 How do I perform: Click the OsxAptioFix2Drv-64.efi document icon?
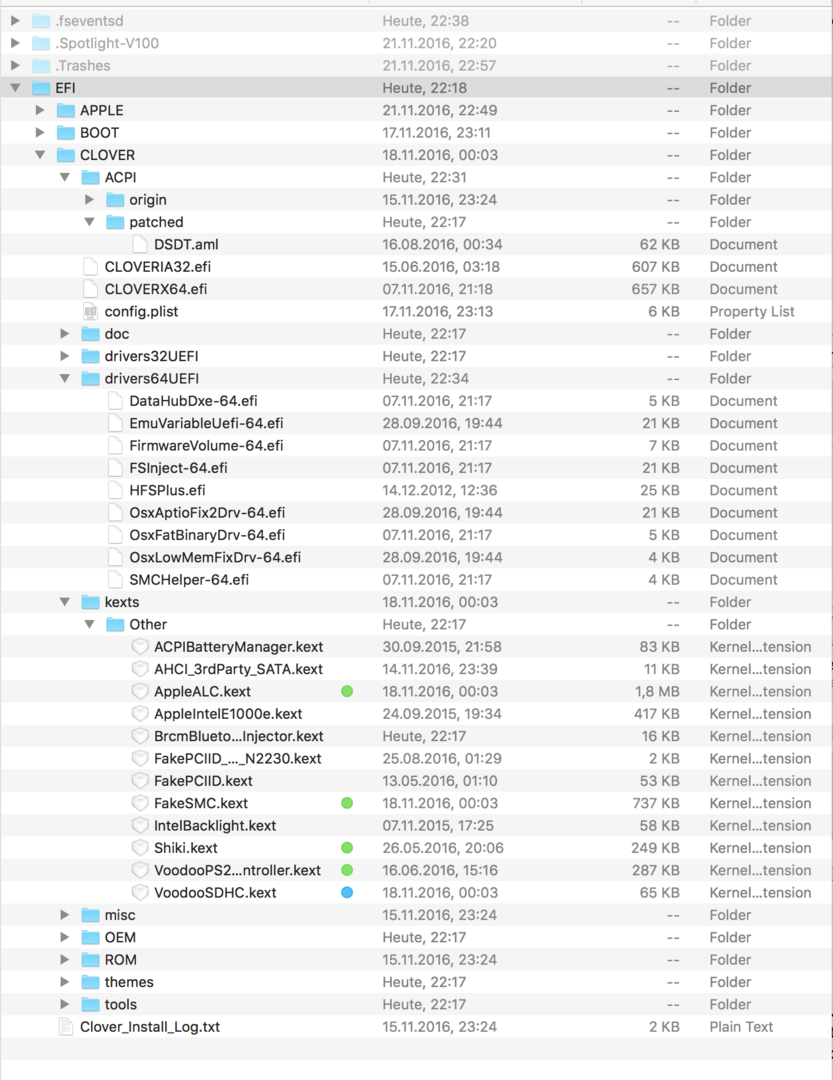[x=115, y=512]
